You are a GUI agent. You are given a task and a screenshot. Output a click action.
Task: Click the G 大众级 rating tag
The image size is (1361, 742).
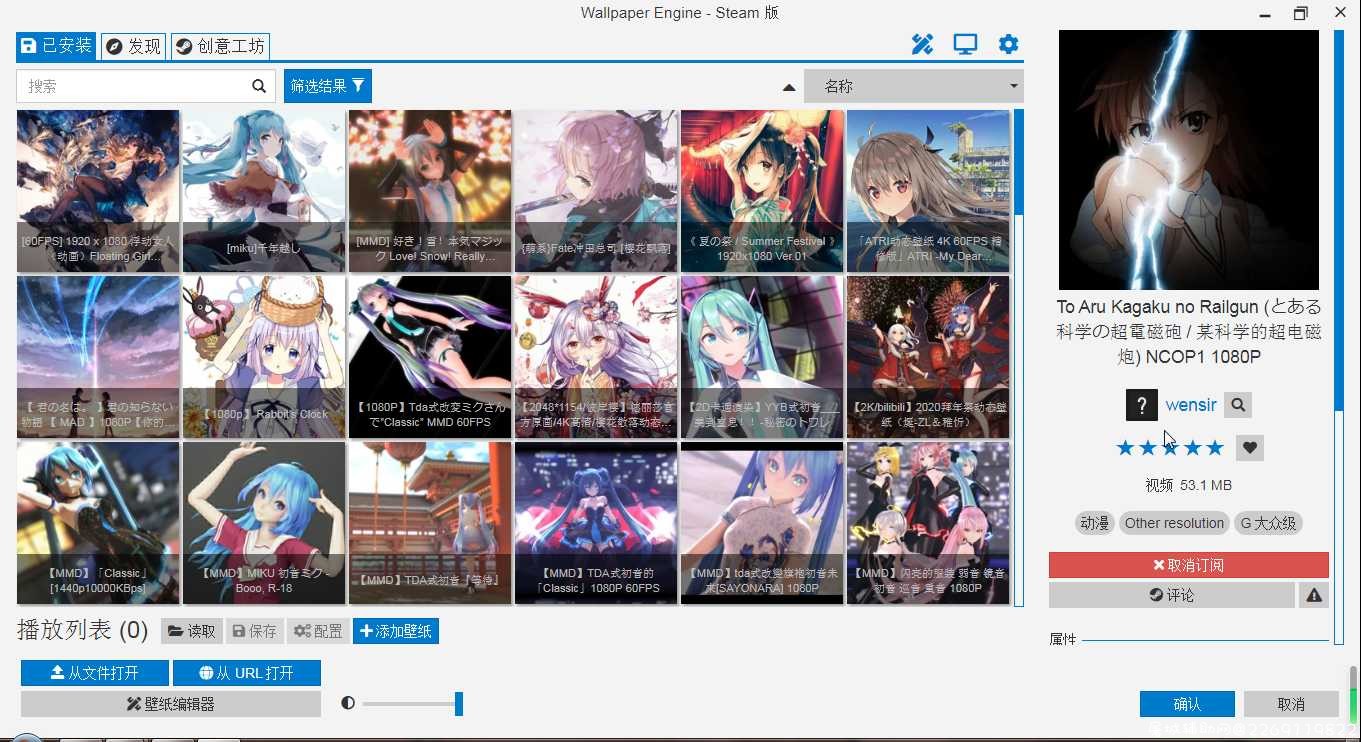1268,523
